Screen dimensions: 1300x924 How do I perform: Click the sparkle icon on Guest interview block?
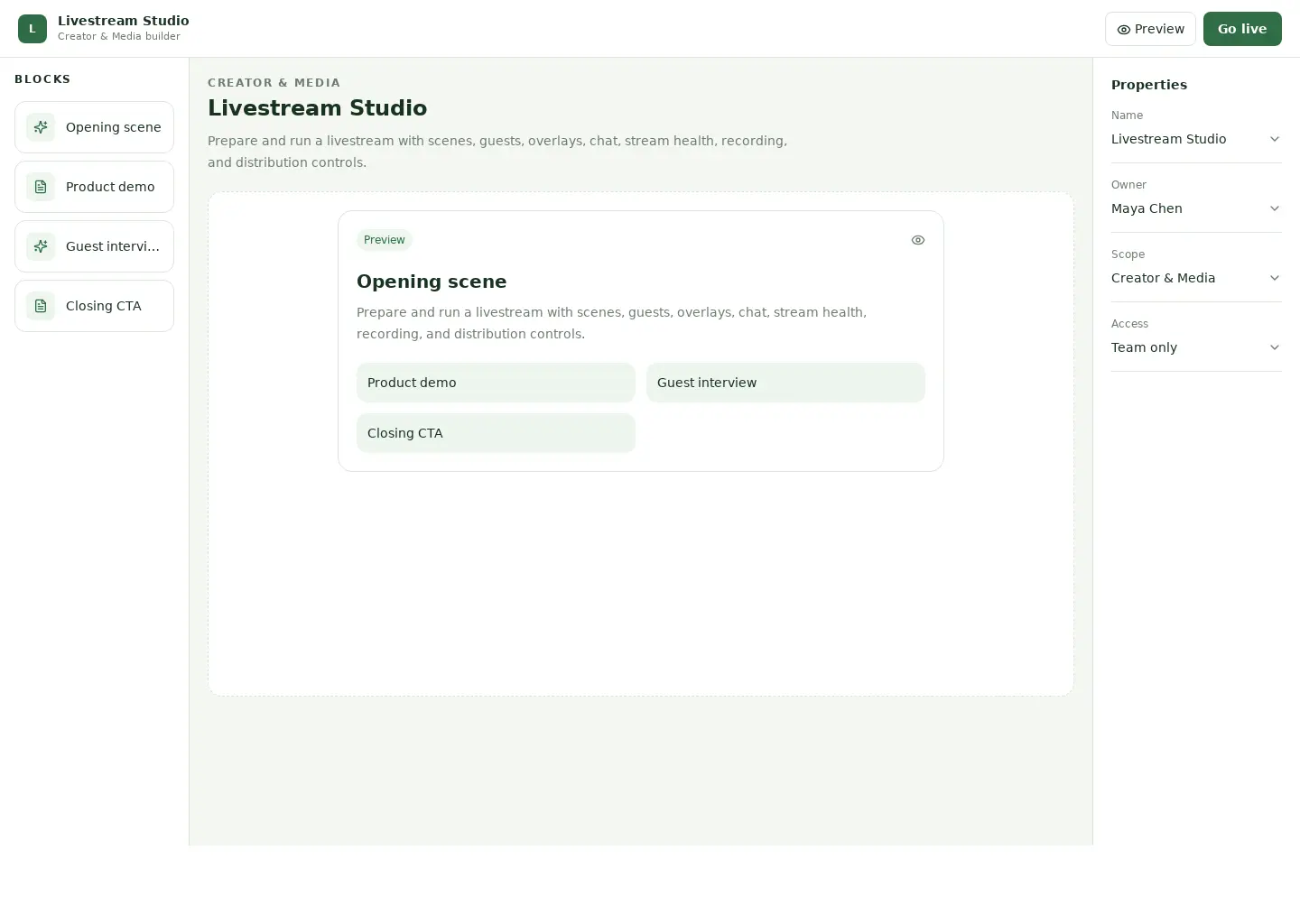(x=41, y=246)
